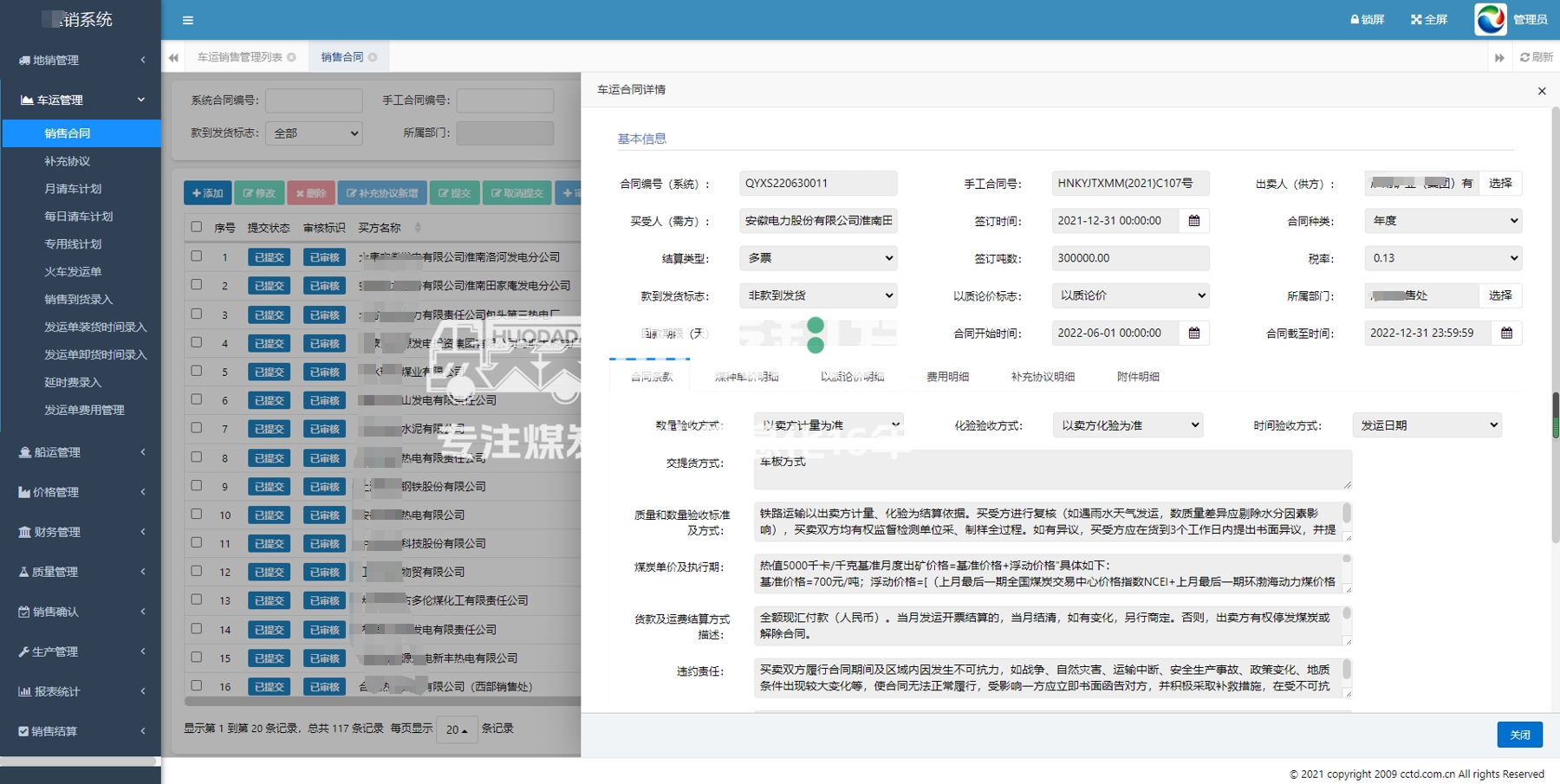
Task: Click the 系统合同编号 search input field
Action: click(x=314, y=100)
